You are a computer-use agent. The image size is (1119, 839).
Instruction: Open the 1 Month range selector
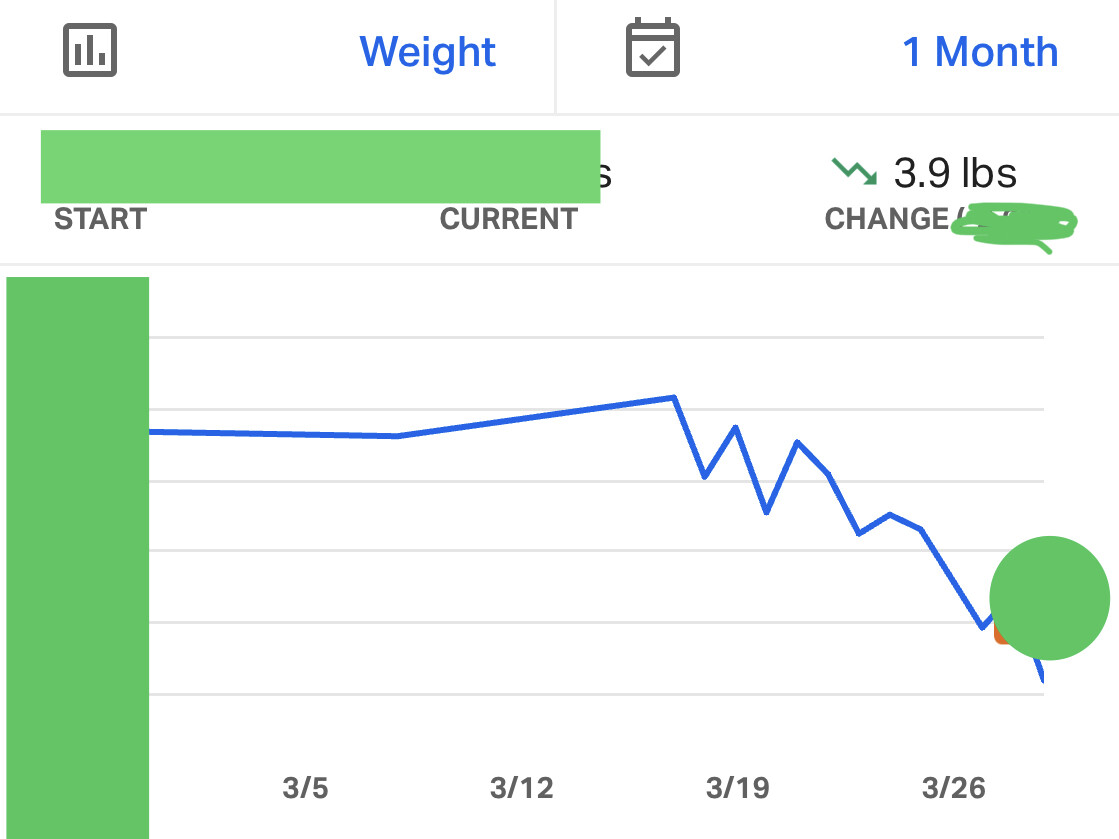click(980, 52)
